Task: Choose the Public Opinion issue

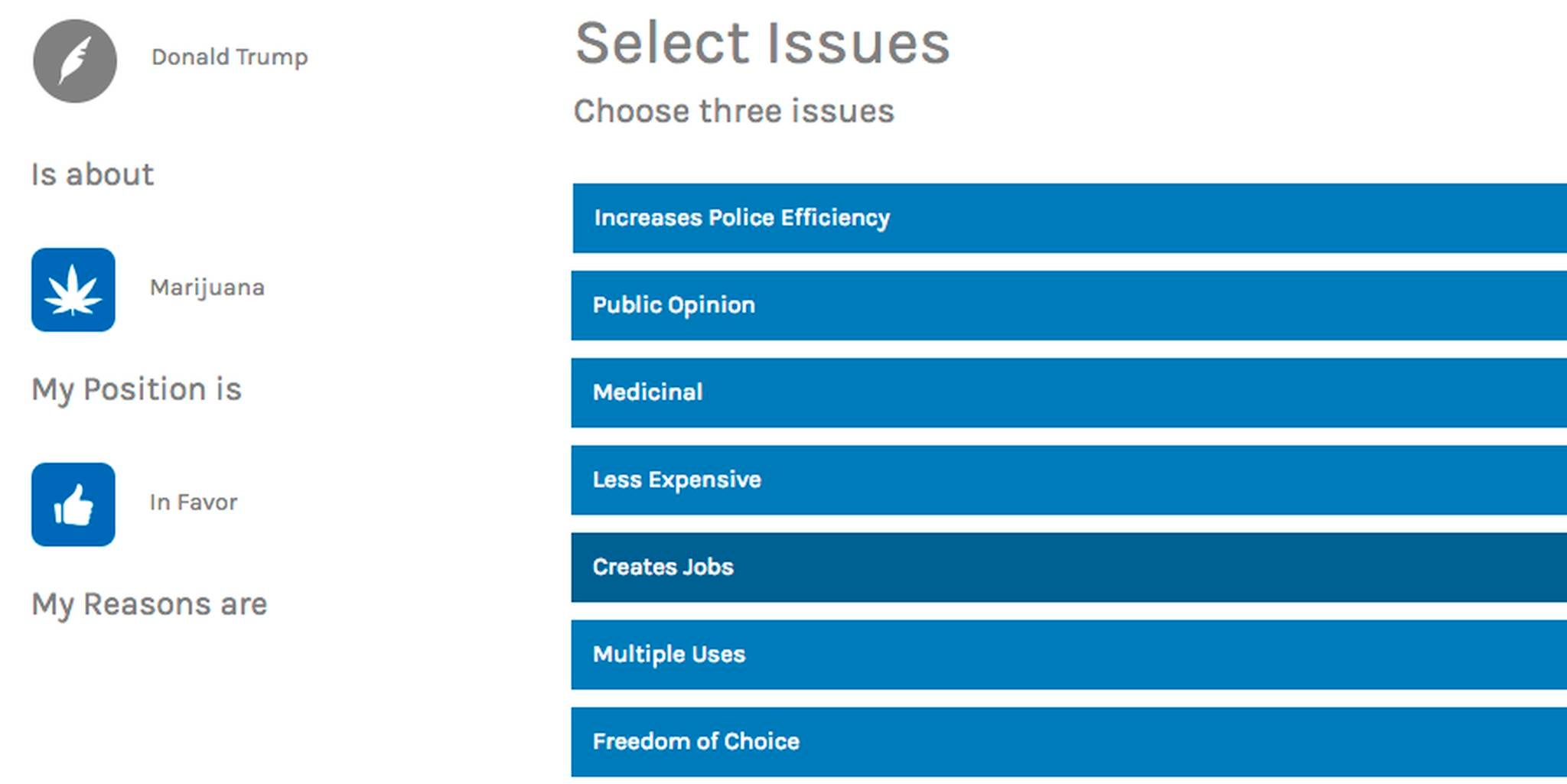Action: [x=1068, y=305]
